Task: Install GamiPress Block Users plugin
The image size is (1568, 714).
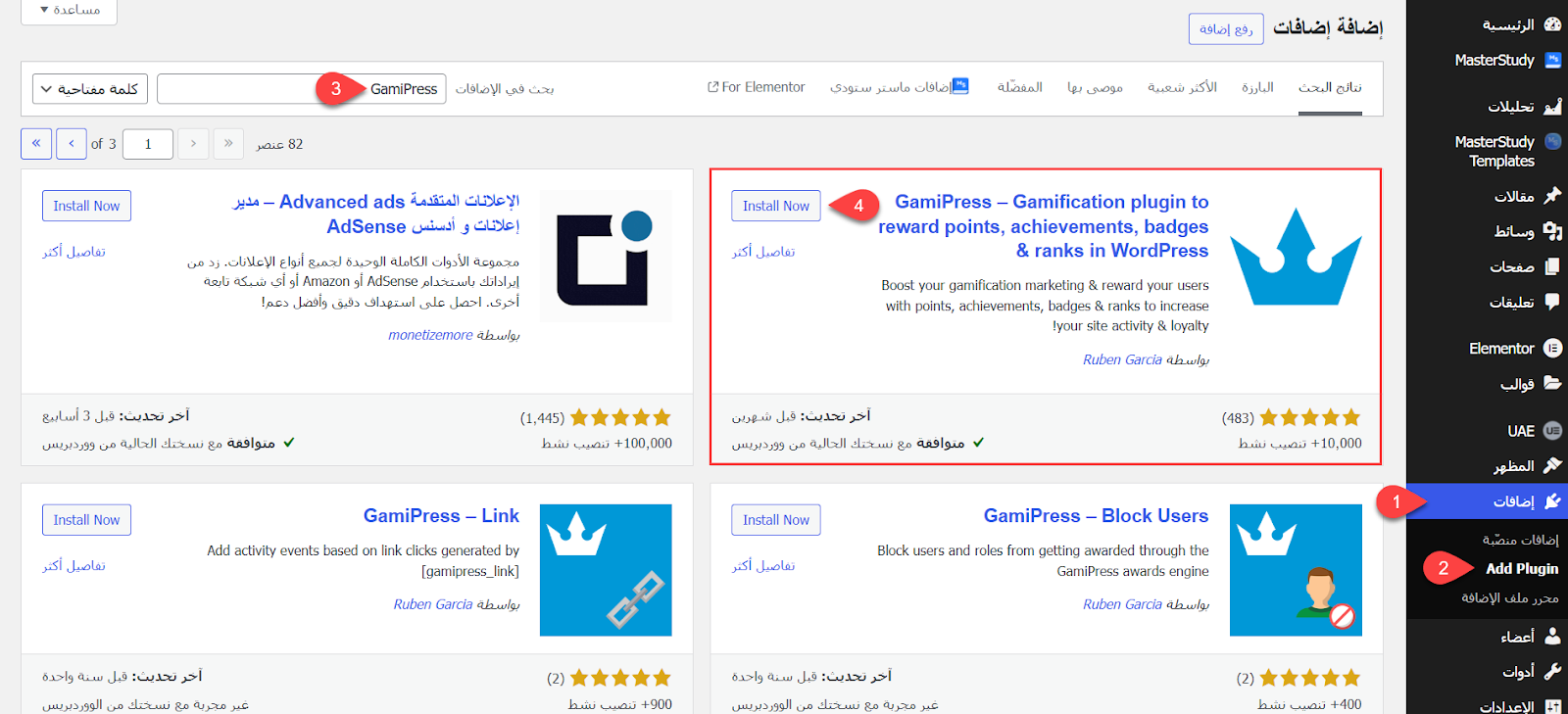Action: point(776,520)
